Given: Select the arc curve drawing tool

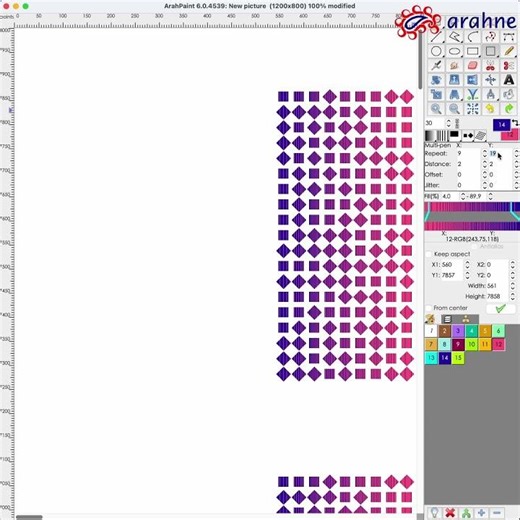Looking at the screenshot, I should [x=472, y=37].
